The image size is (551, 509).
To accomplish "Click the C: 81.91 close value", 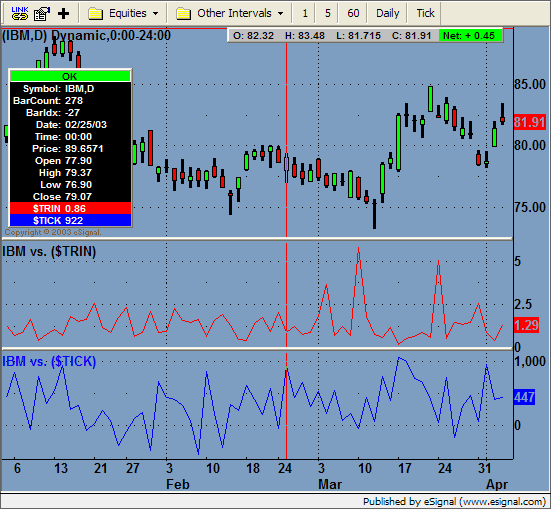I will [x=411, y=36].
